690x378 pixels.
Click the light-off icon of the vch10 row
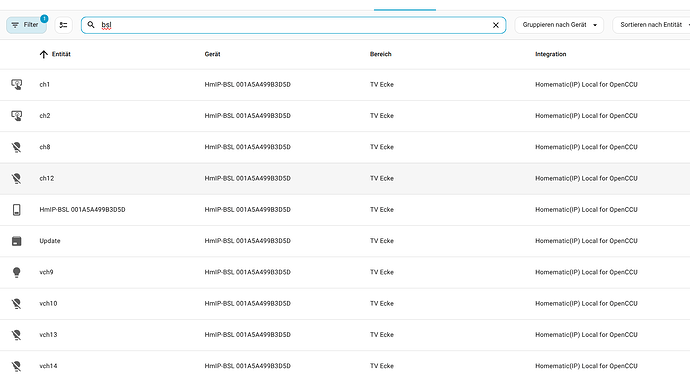point(16,303)
